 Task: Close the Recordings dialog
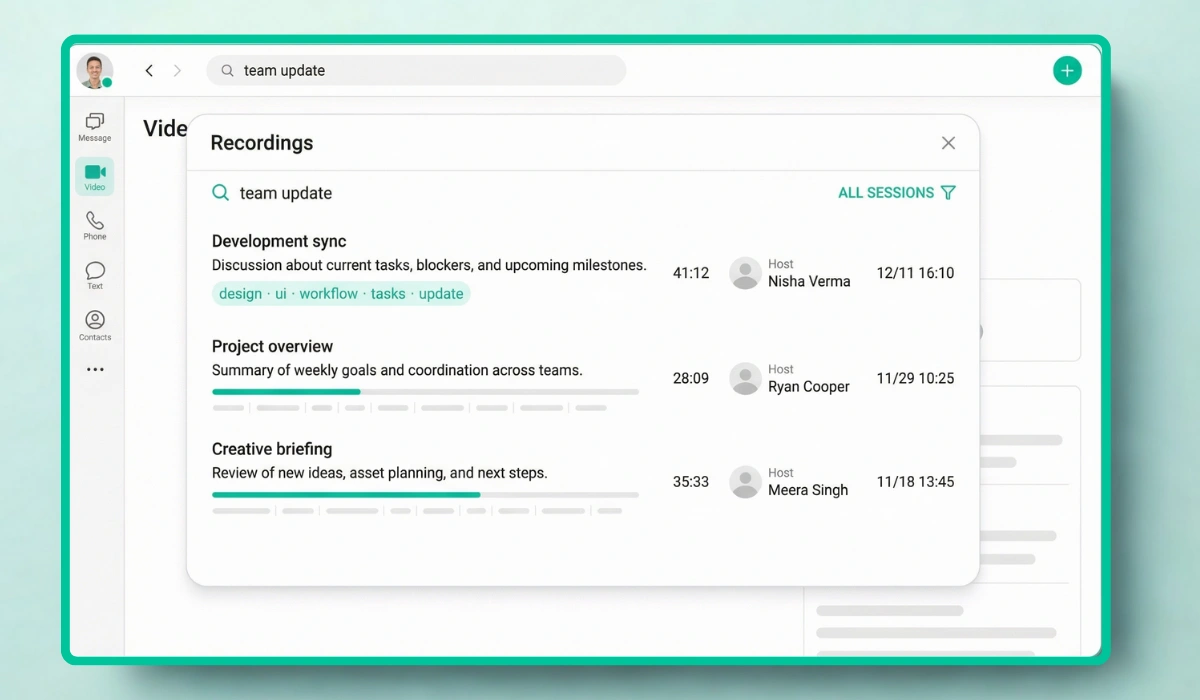pyautogui.click(x=948, y=143)
